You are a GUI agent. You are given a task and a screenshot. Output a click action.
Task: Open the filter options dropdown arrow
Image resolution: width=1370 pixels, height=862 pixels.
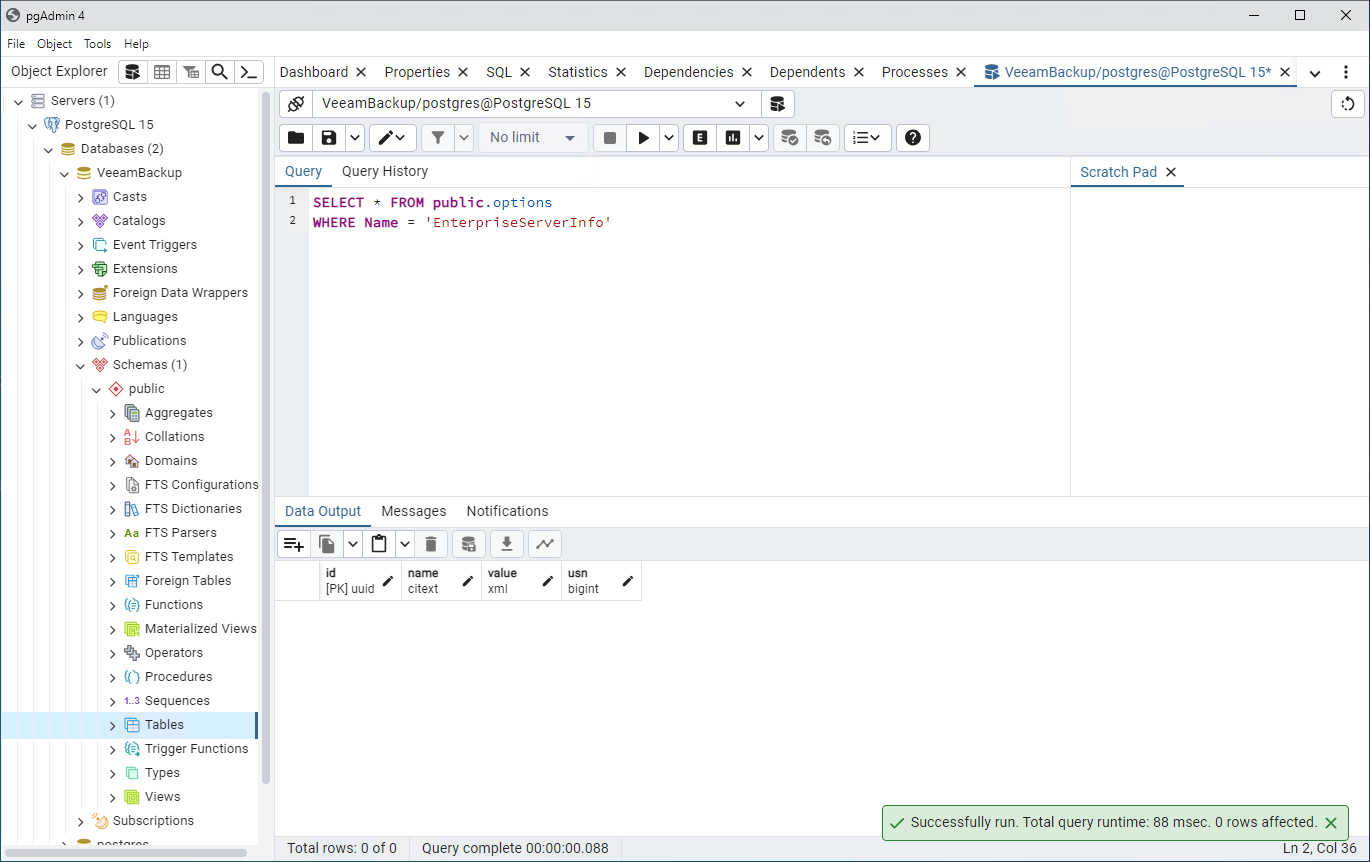464,138
